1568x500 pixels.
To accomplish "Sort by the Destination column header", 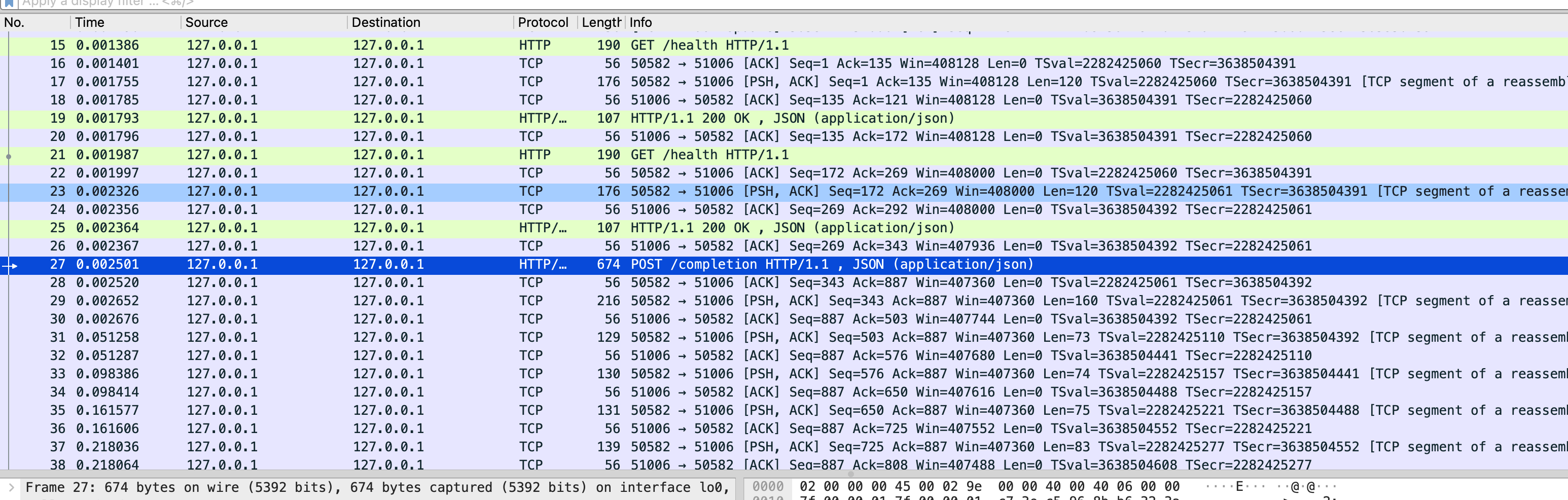I will coord(431,22).
